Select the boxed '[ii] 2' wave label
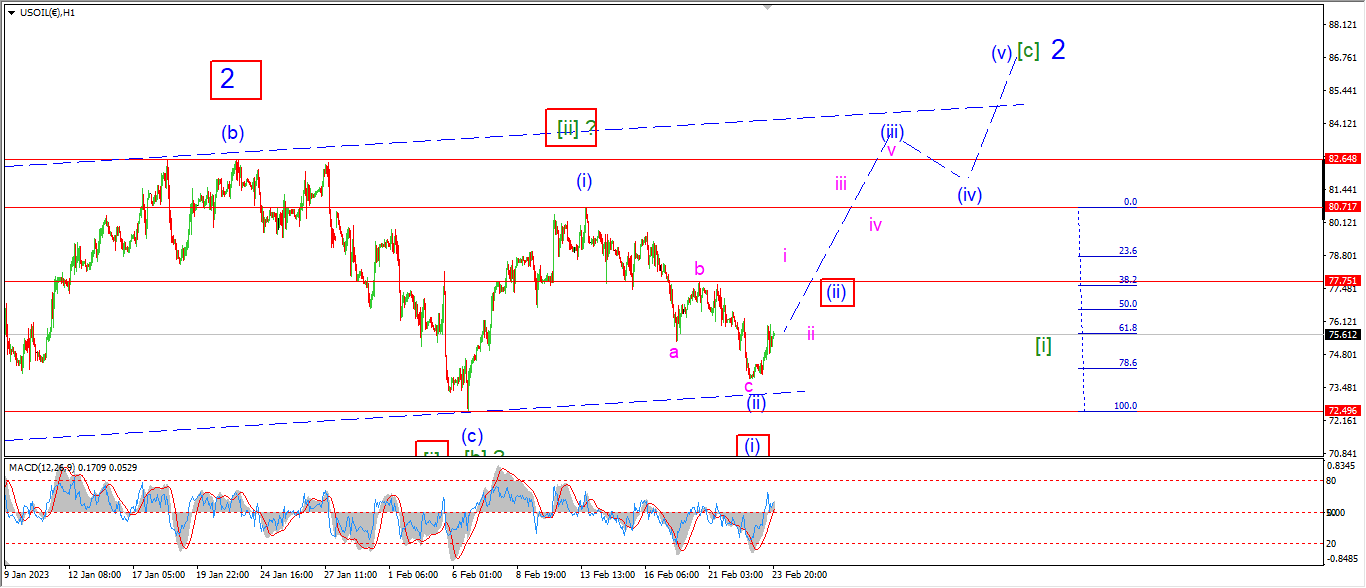This screenshot has height=588, width=1366. 571,127
